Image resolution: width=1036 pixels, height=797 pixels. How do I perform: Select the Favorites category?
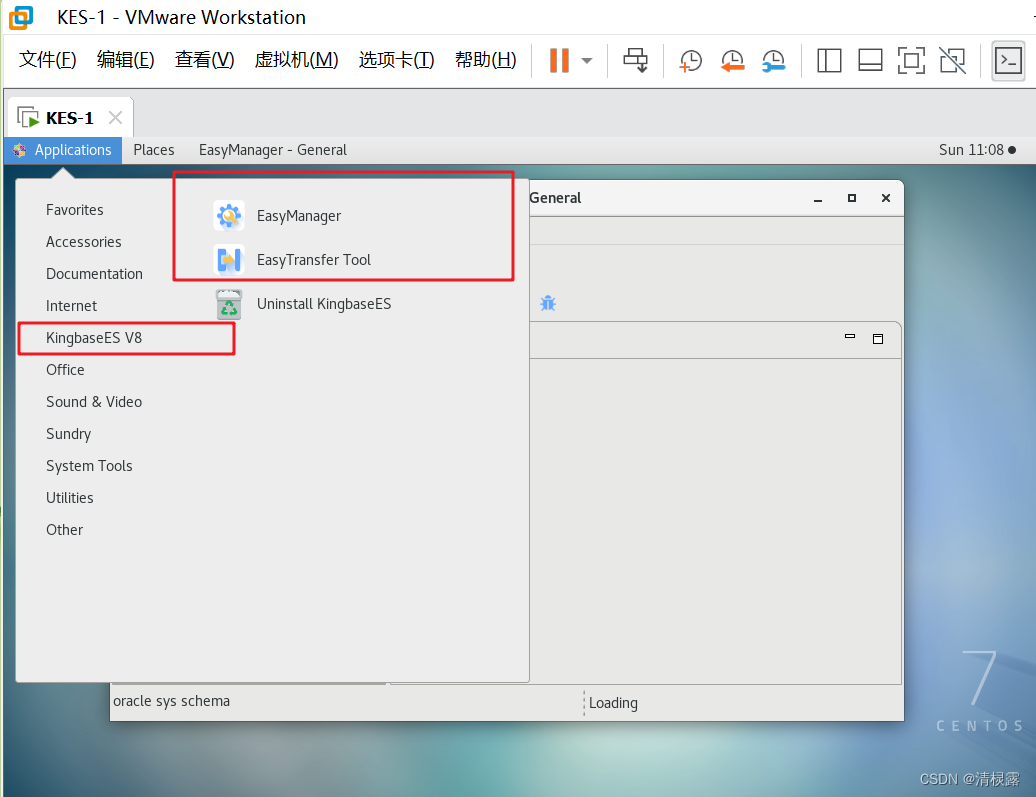75,210
